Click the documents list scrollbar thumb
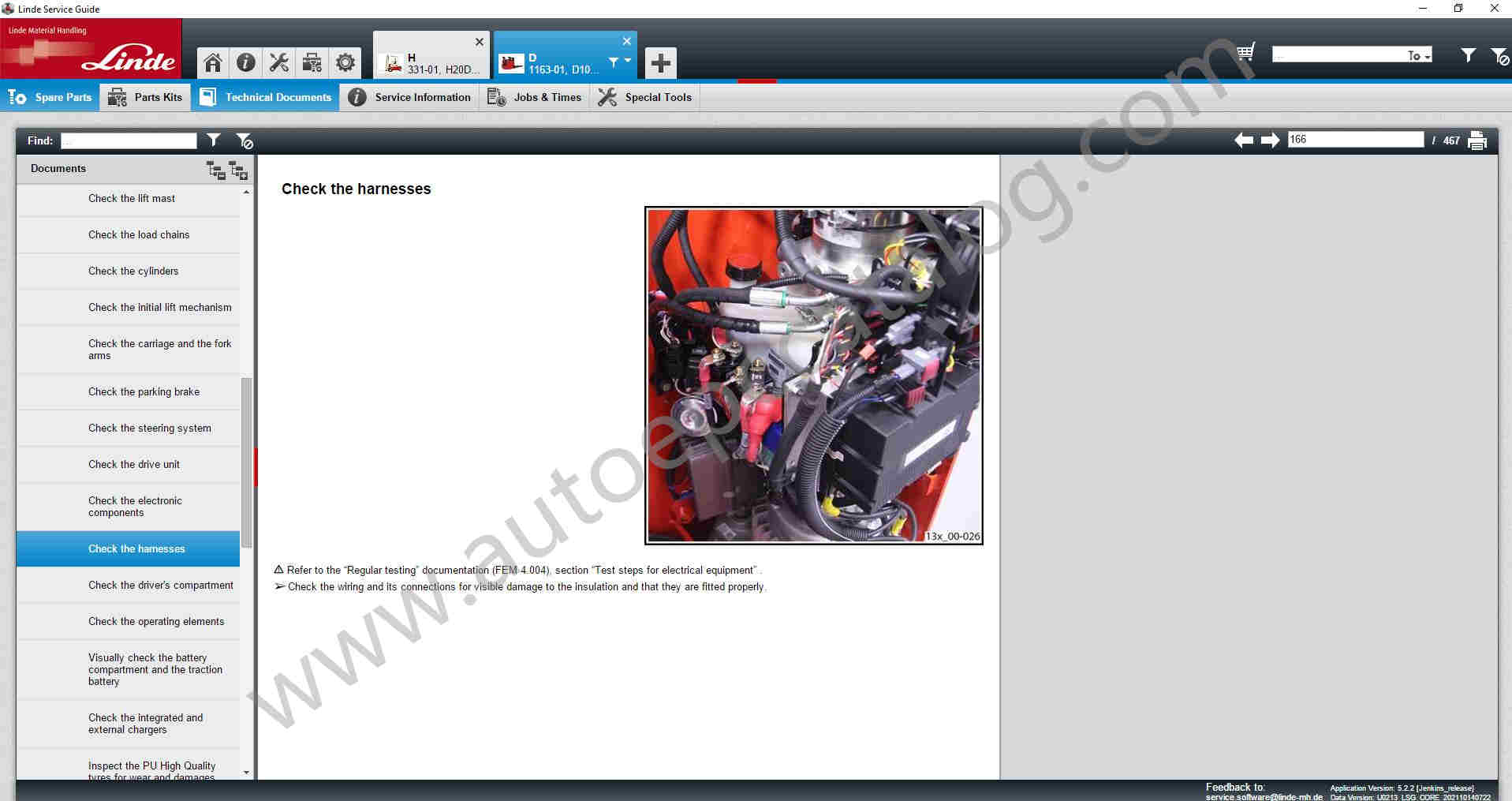This screenshot has width=1512, height=801. (246, 462)
